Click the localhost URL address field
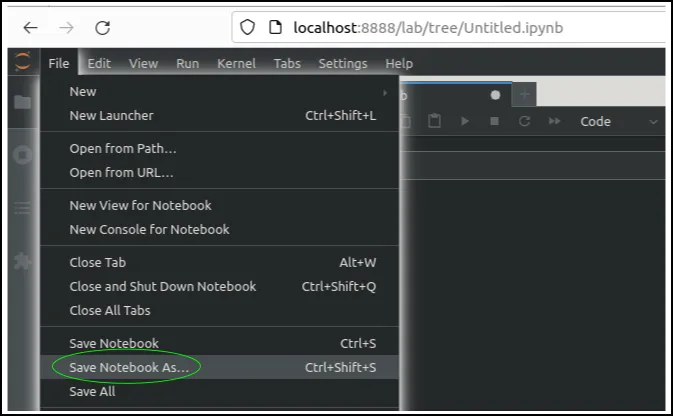Image resolution: width=673 pixels, height=416 pixels. (449, 27)
